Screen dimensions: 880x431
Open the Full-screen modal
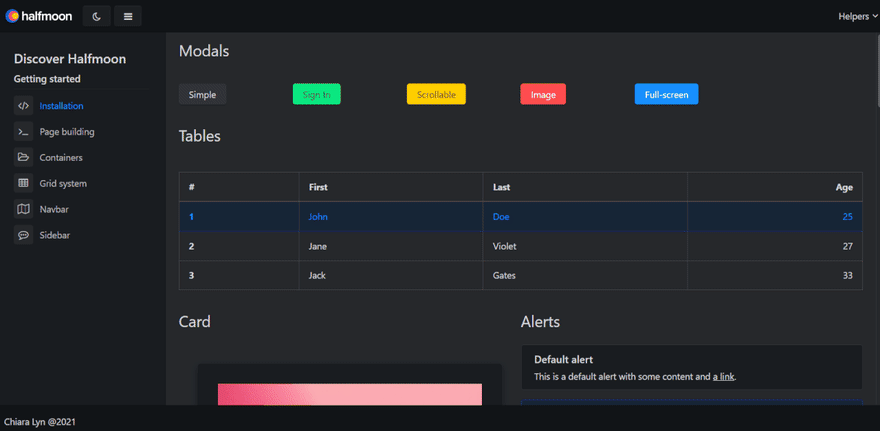coord(666,94)
